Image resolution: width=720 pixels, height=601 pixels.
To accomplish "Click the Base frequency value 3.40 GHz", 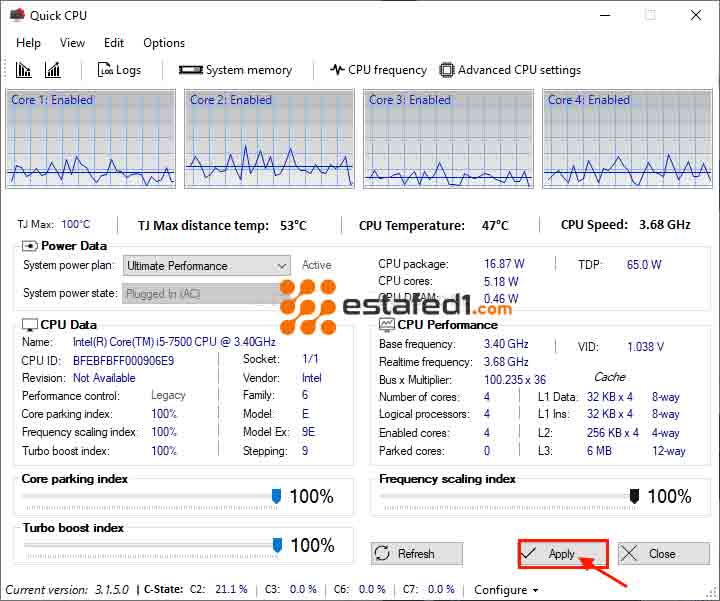I will pyautogui.click(x=506, y=344).
